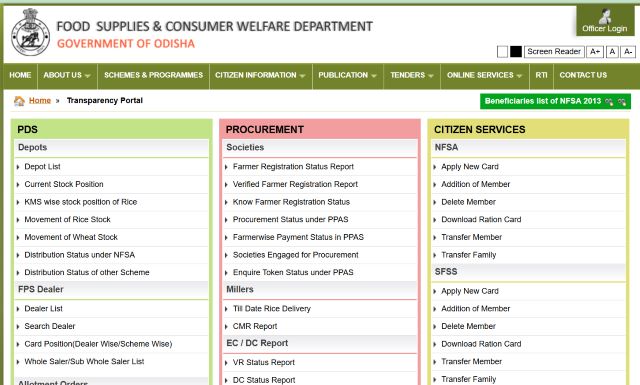Select the black contrast theme swatch

click(516, 52)
